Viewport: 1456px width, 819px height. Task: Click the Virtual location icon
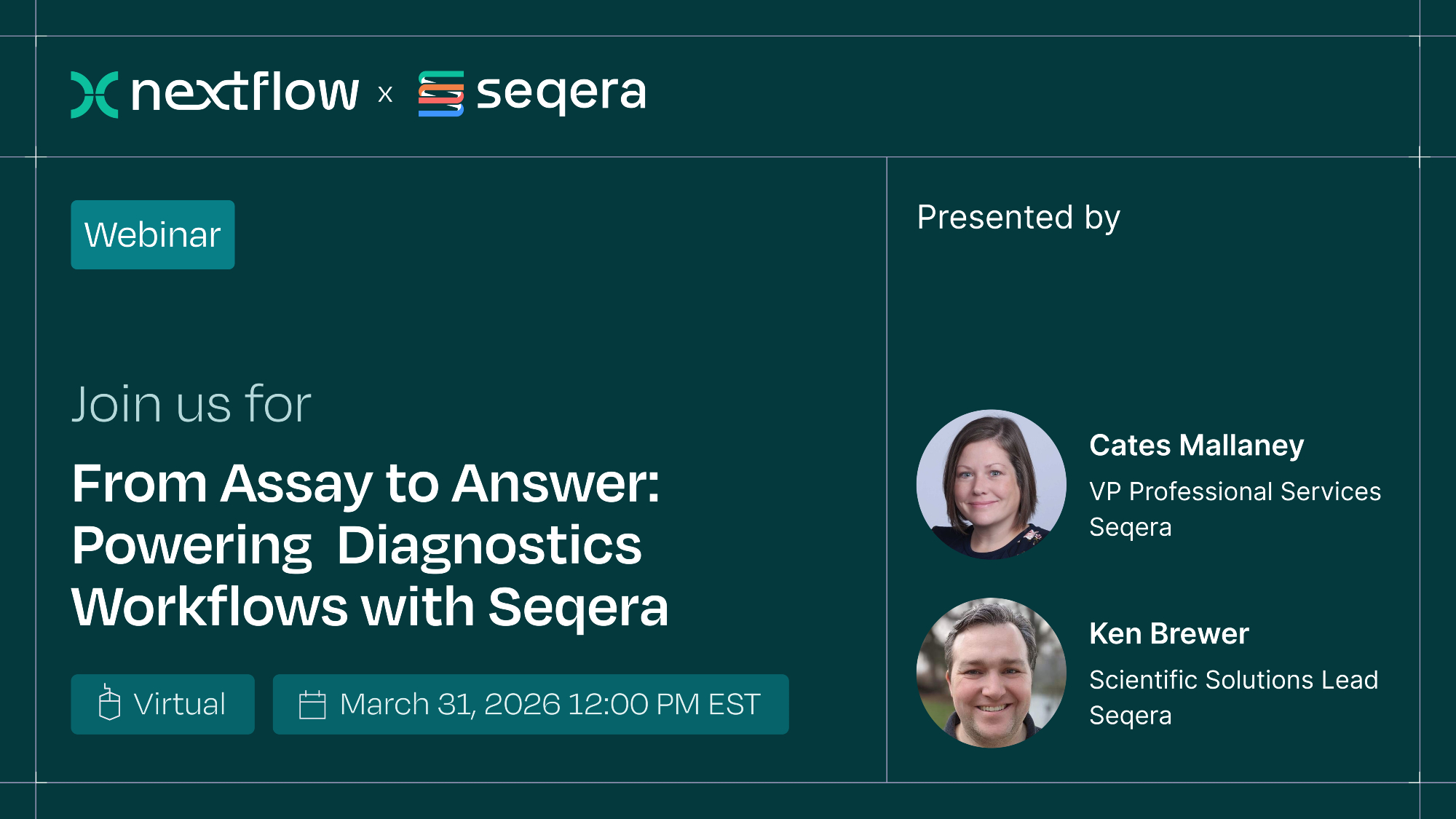pyautogui.click(x=109, y=703)
